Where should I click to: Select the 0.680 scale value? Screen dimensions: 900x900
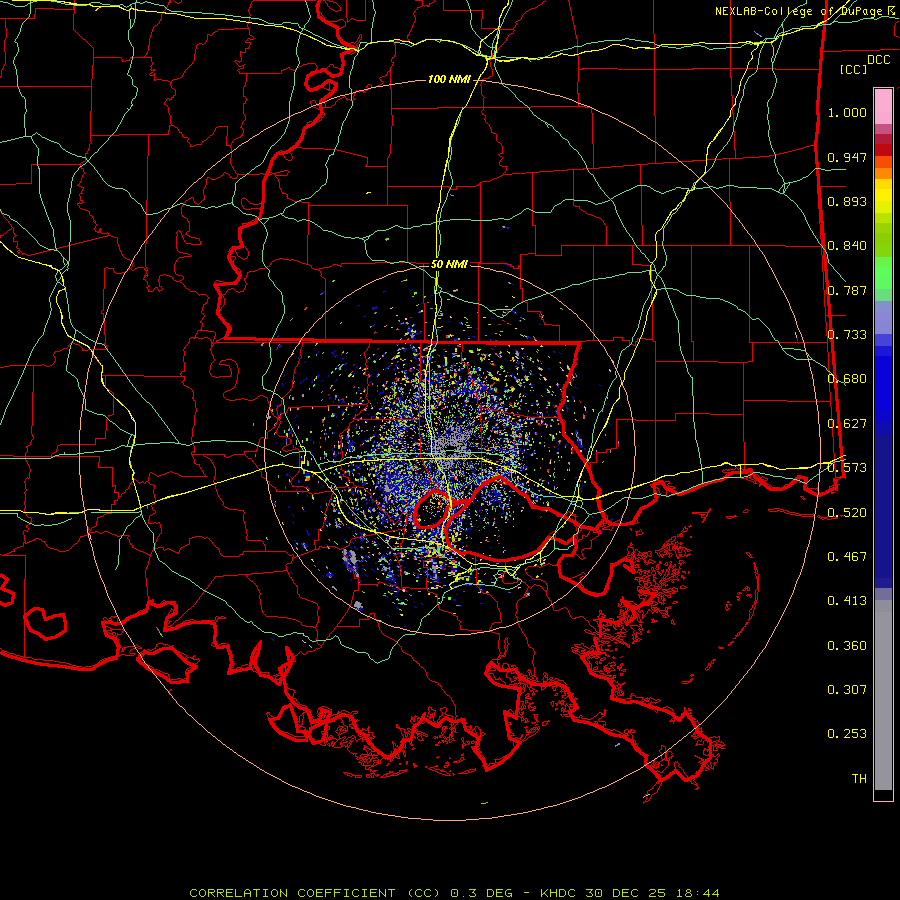pyautogui.click(x=847, y=379)
